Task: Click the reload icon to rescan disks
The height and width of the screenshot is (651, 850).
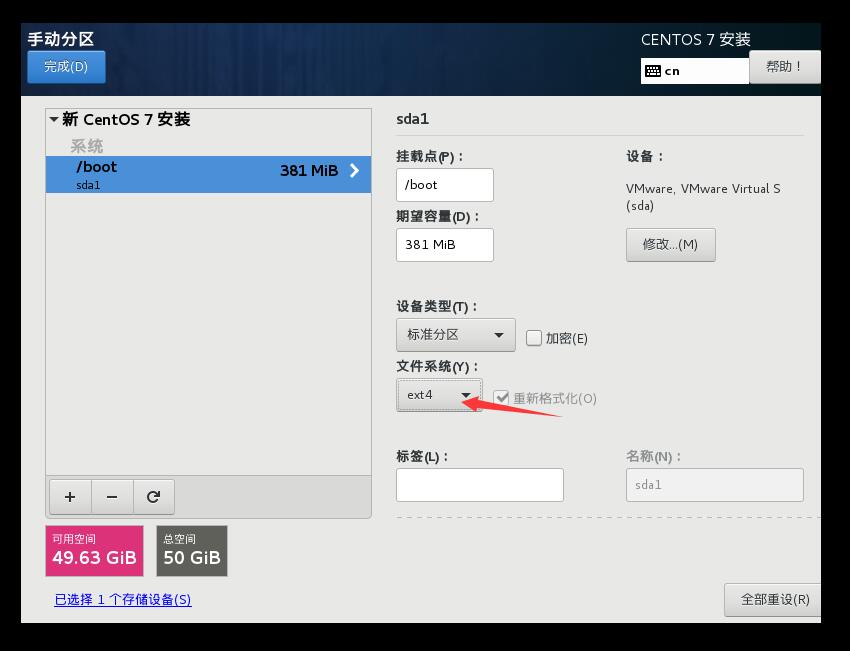Action: 154,496
